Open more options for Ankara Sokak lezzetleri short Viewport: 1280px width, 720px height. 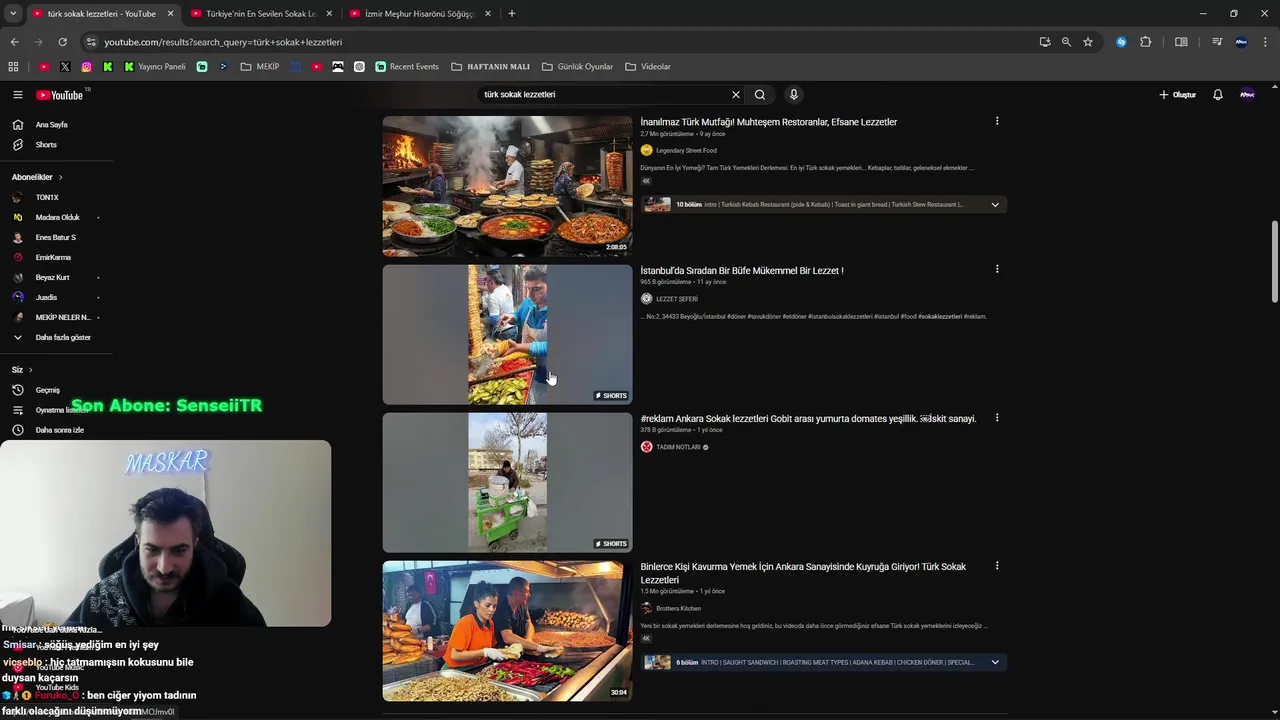point(997,418)
